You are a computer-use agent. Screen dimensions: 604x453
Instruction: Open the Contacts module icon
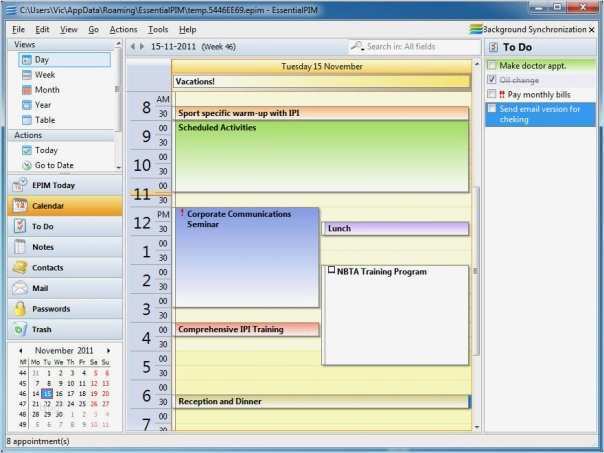coord(19,267)
